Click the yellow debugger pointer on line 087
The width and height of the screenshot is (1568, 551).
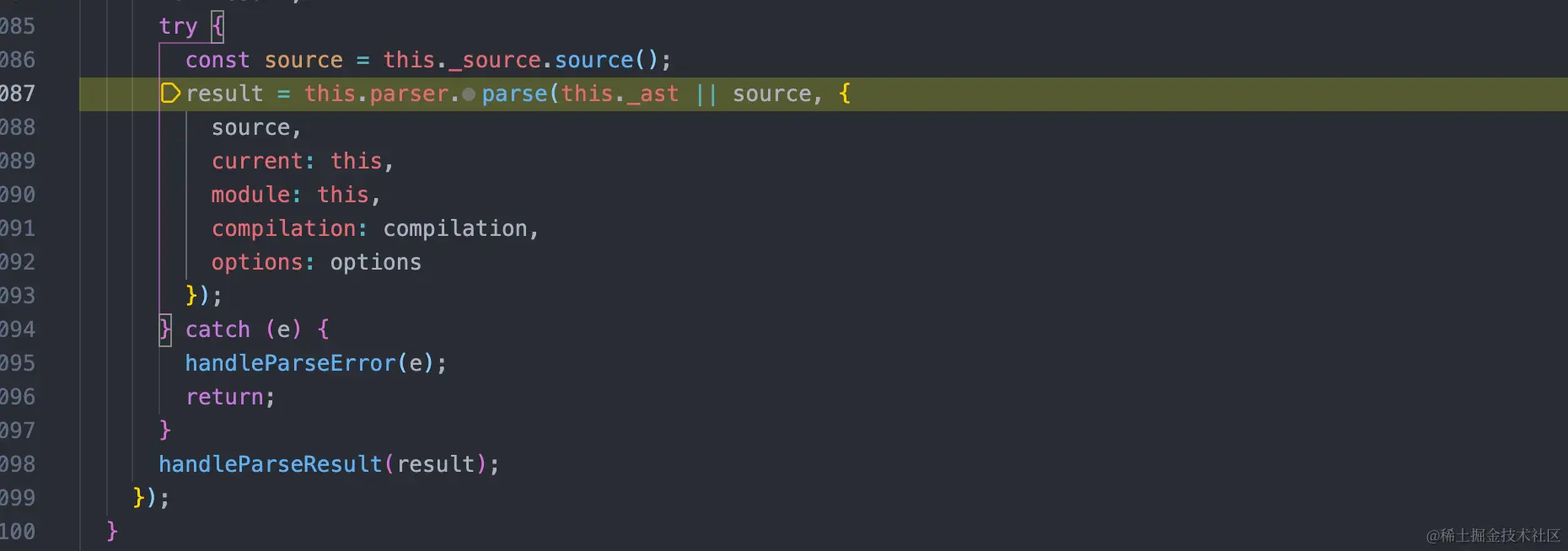(170, 94)
